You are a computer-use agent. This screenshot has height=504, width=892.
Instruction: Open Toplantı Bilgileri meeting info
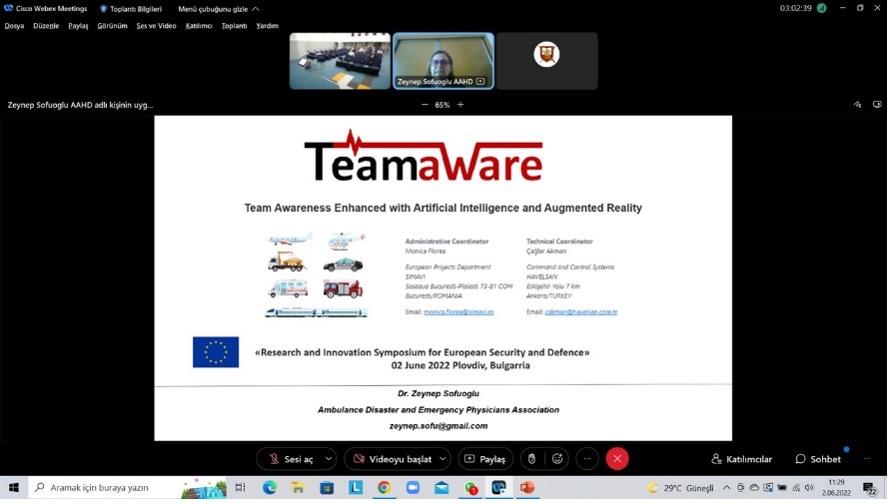pyautogui.click(x=131, y=9)
